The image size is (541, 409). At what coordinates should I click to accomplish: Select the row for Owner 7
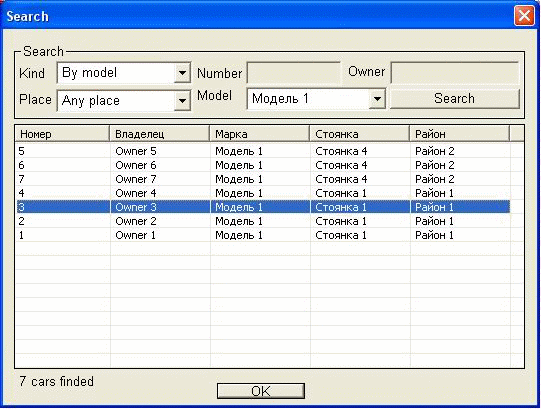click(x=263, y=179)
